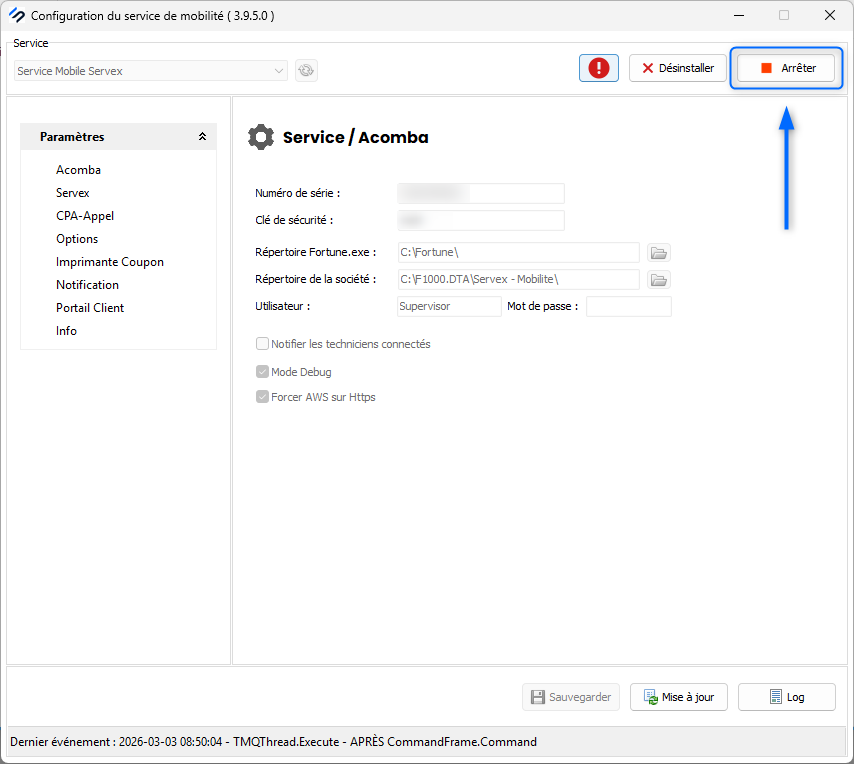This screenshot has height=764, width=854.
Task: Toggle the Mode Debug checkbox
Action: (x=263, y=372)
